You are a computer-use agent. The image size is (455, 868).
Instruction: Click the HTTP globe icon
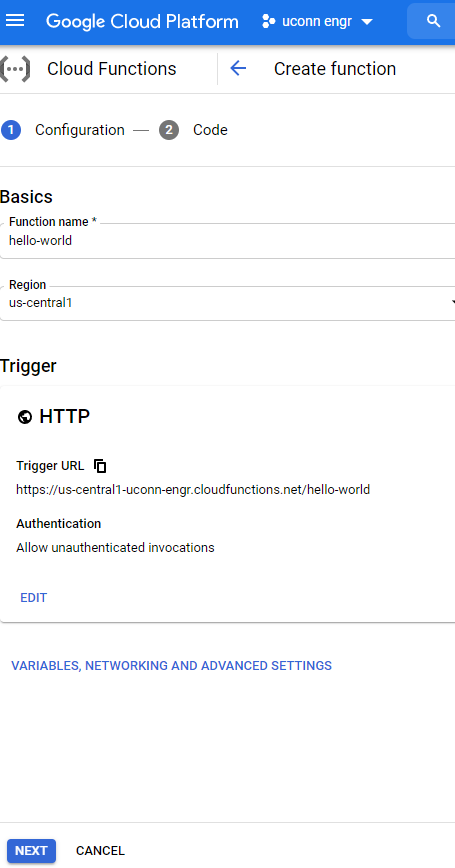click(x=24, y=417)
